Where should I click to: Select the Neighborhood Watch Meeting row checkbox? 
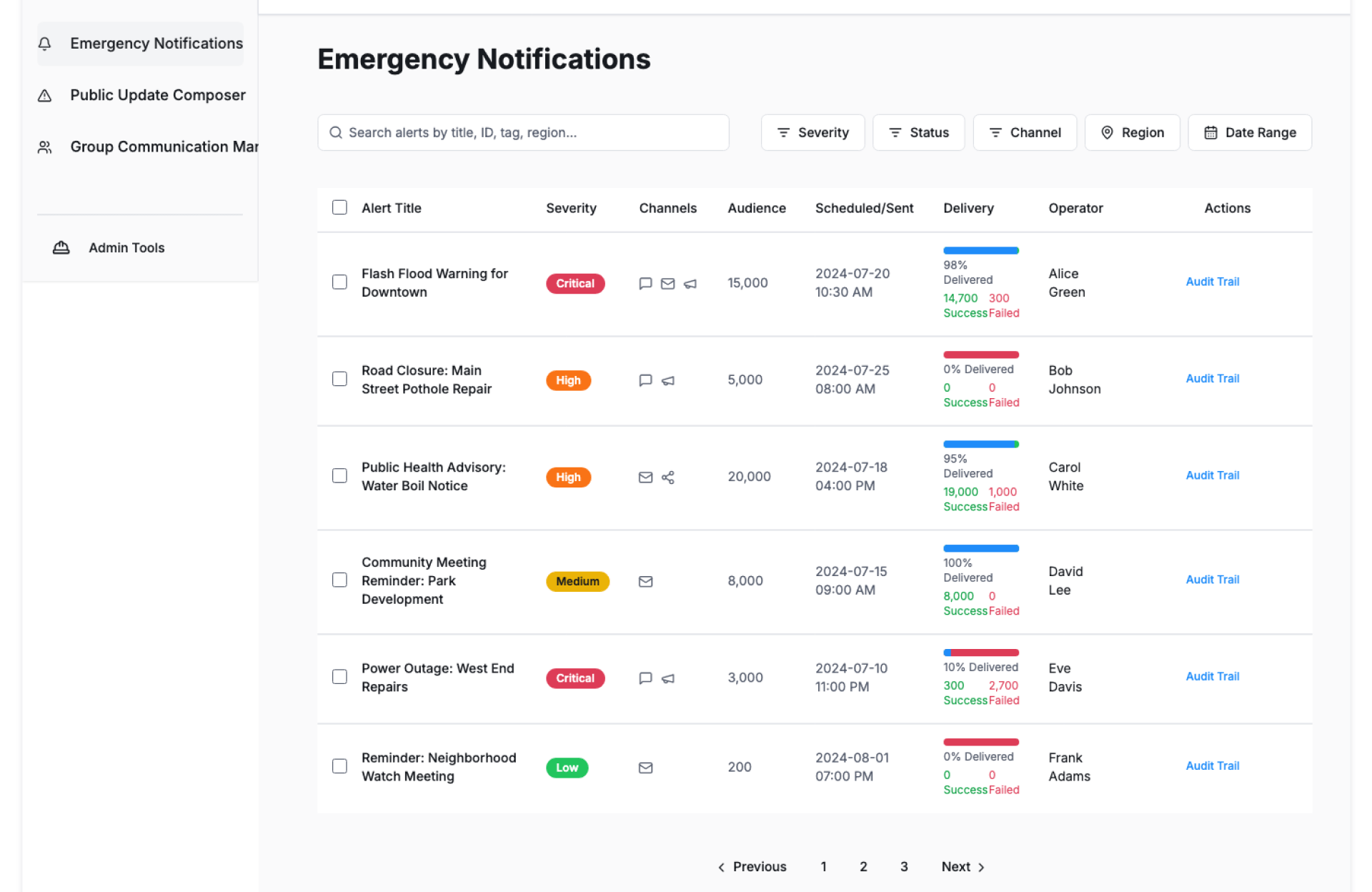[x=339, y=766]
